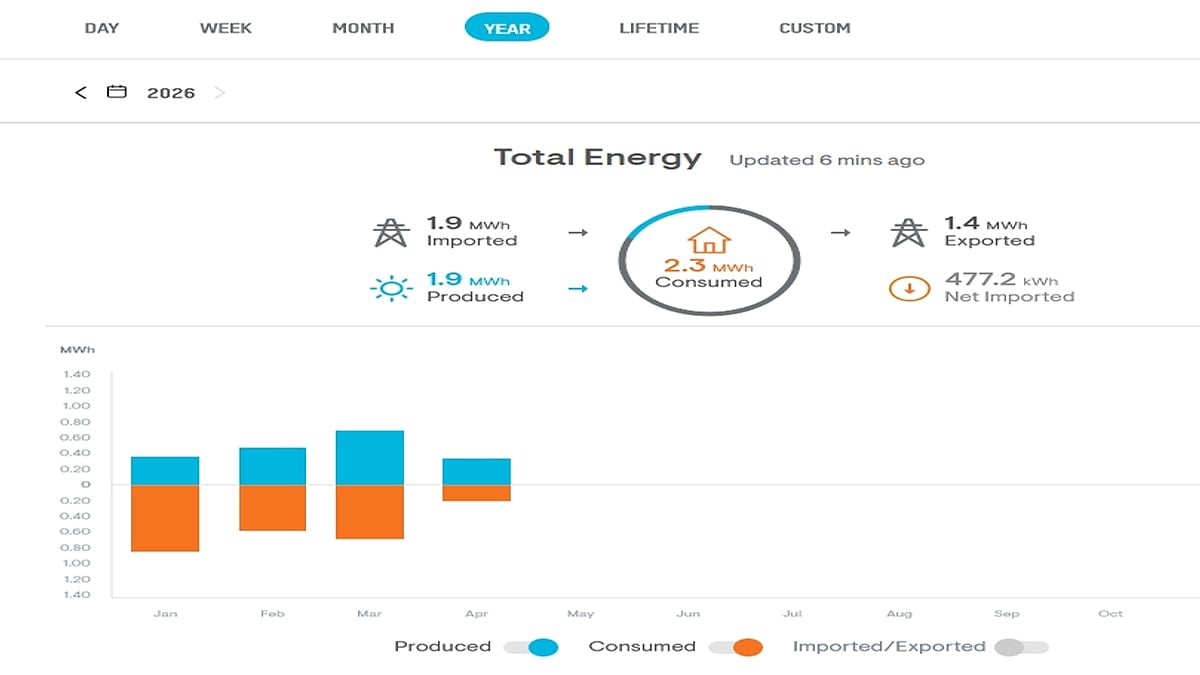Screen dimensions: 1200x675
Task: Click the January produced blue bar
Action: pos(165,471)
